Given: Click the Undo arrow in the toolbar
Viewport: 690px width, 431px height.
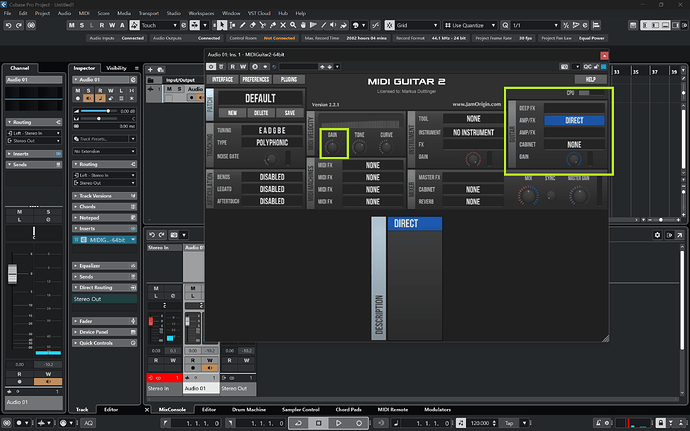Looking at the screenshot, I should (x=8, y=26).
